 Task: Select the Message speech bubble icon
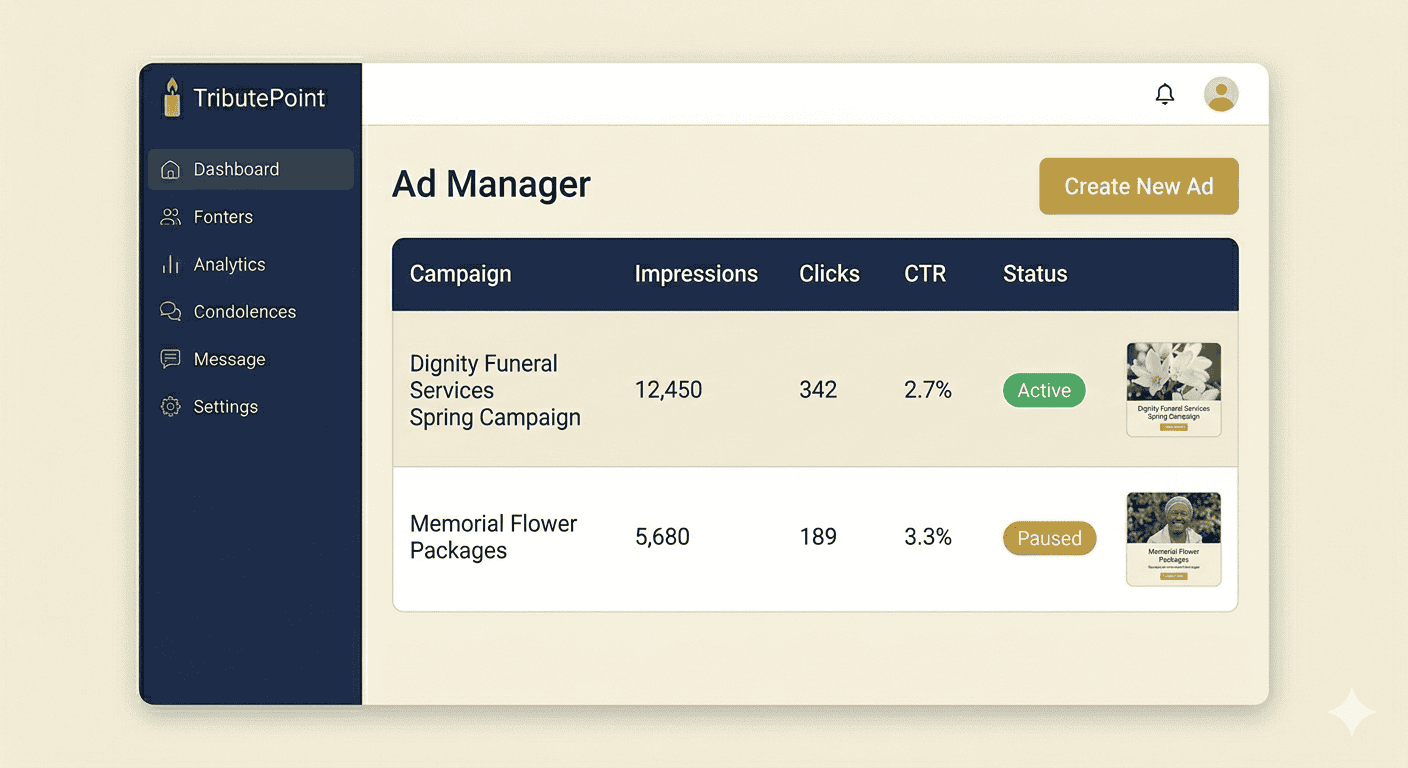click(170, 358)
